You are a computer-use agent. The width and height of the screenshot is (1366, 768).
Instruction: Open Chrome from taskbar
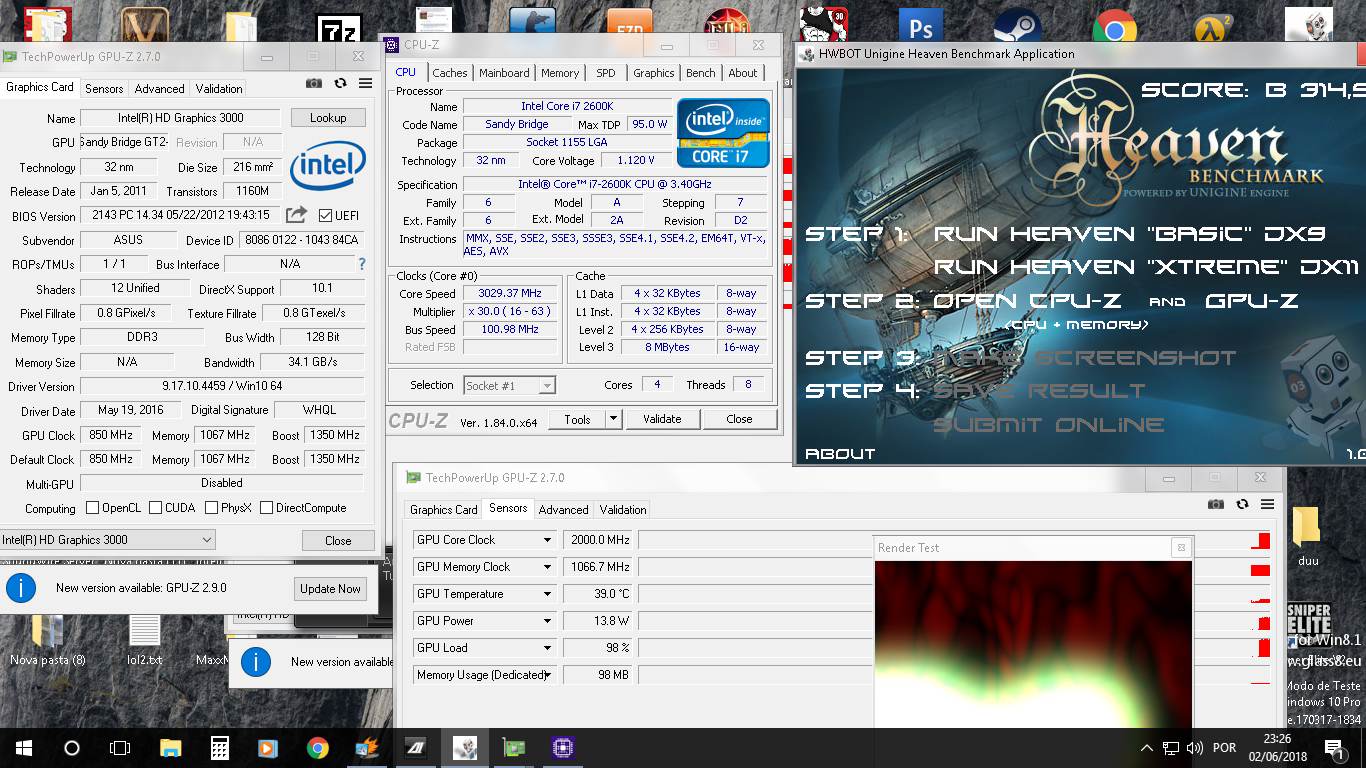click(317, 748)
